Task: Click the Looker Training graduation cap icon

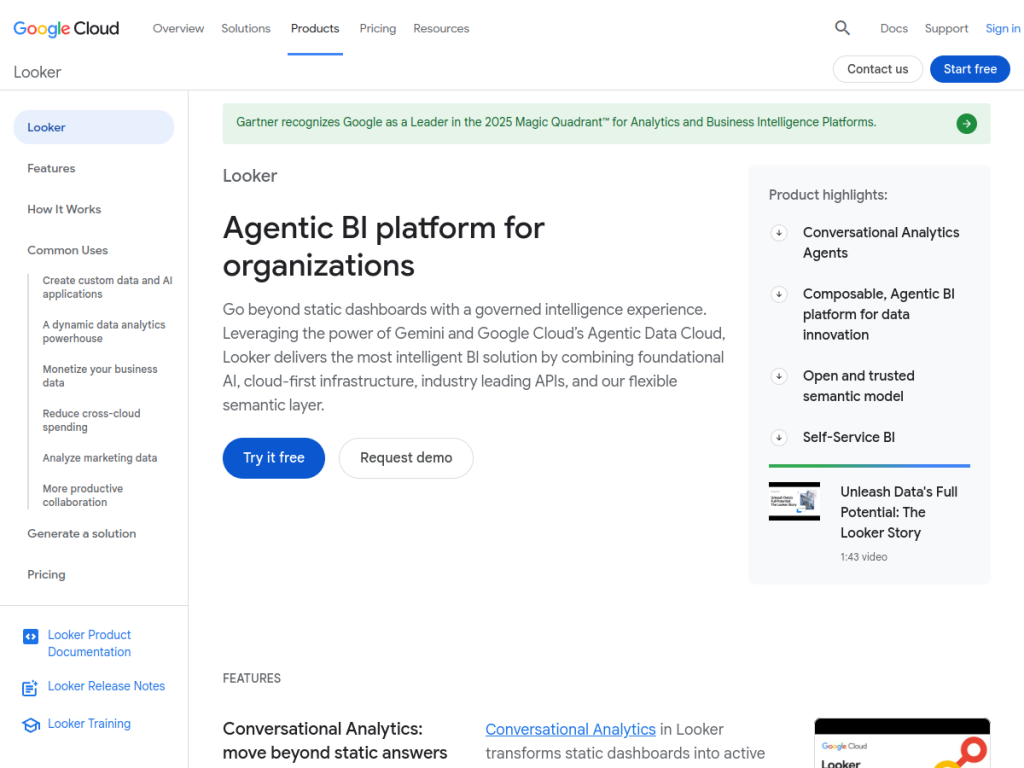Action: (31, 725)
